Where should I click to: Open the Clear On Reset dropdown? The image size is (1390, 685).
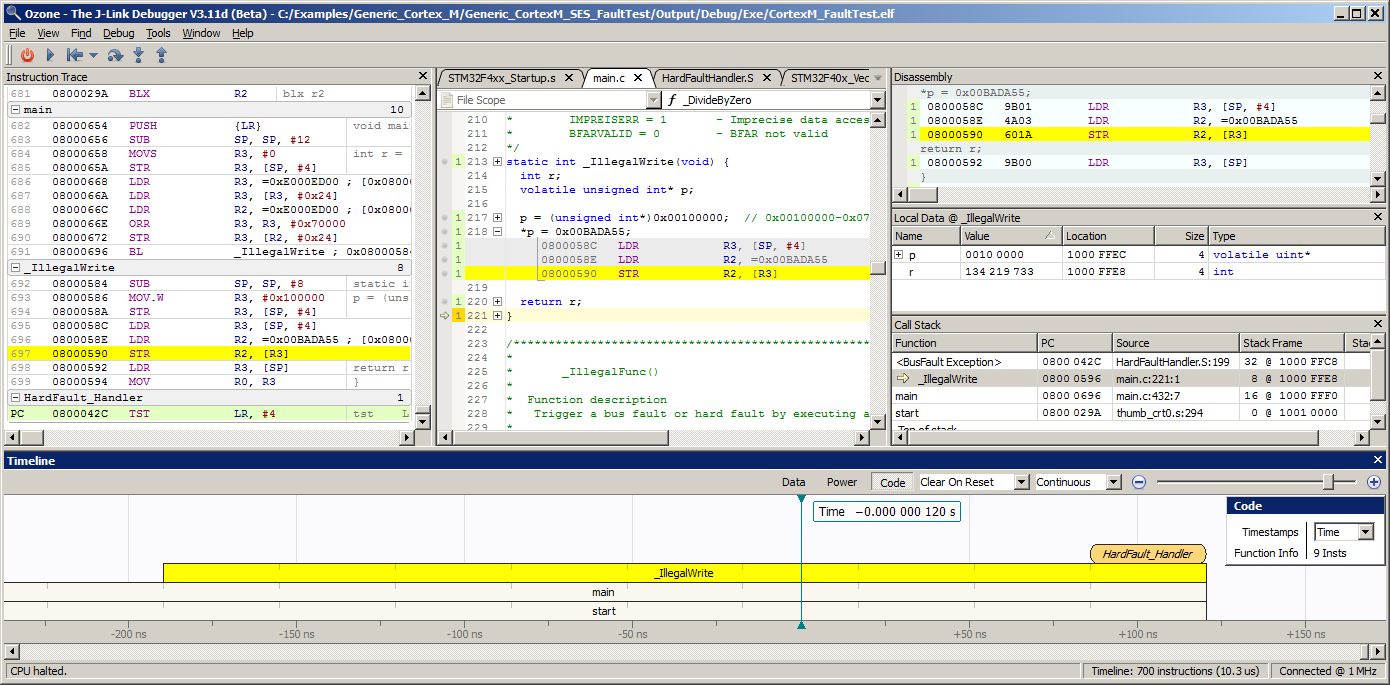[1020, 481]
